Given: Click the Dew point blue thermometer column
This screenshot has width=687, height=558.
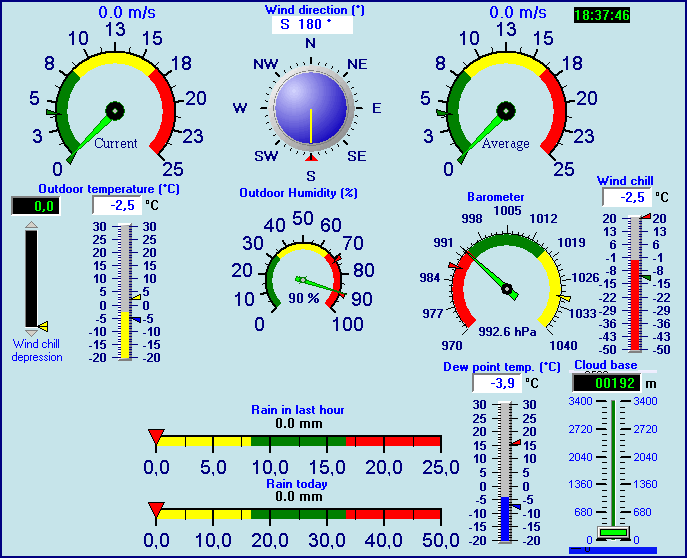Looking at the screenshot, I should [506, 472].
